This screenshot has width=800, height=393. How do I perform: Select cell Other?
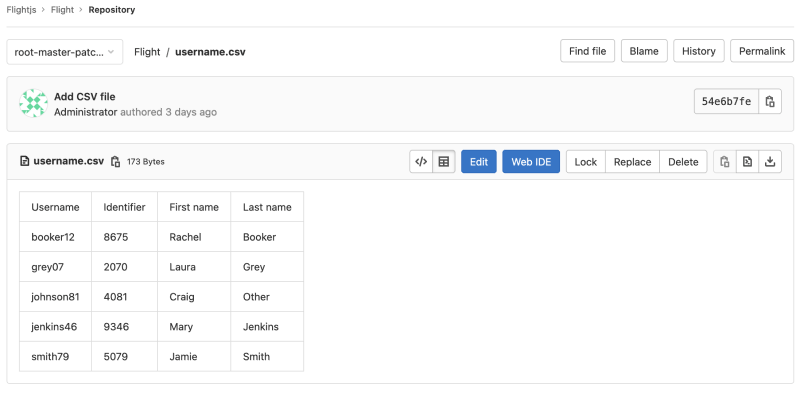point(267,297)
